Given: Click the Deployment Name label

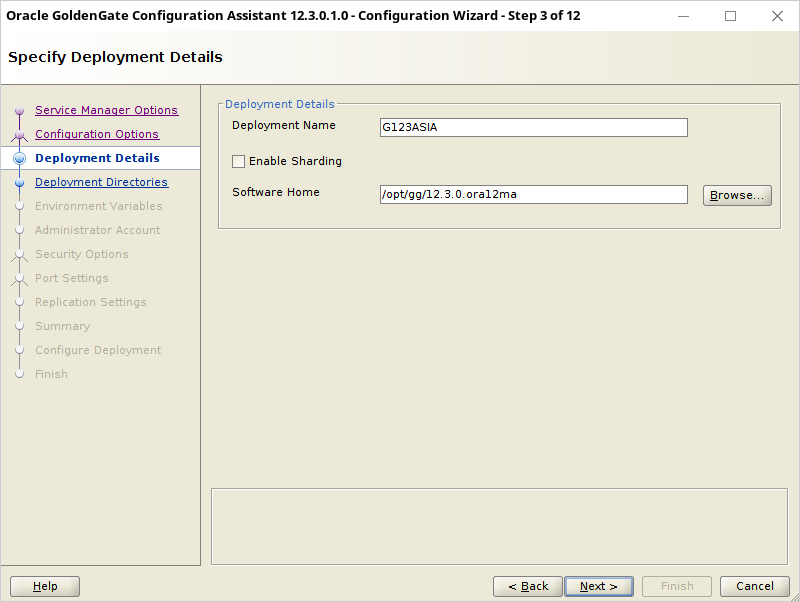Looking at the screenshot, I should (284, 125).
